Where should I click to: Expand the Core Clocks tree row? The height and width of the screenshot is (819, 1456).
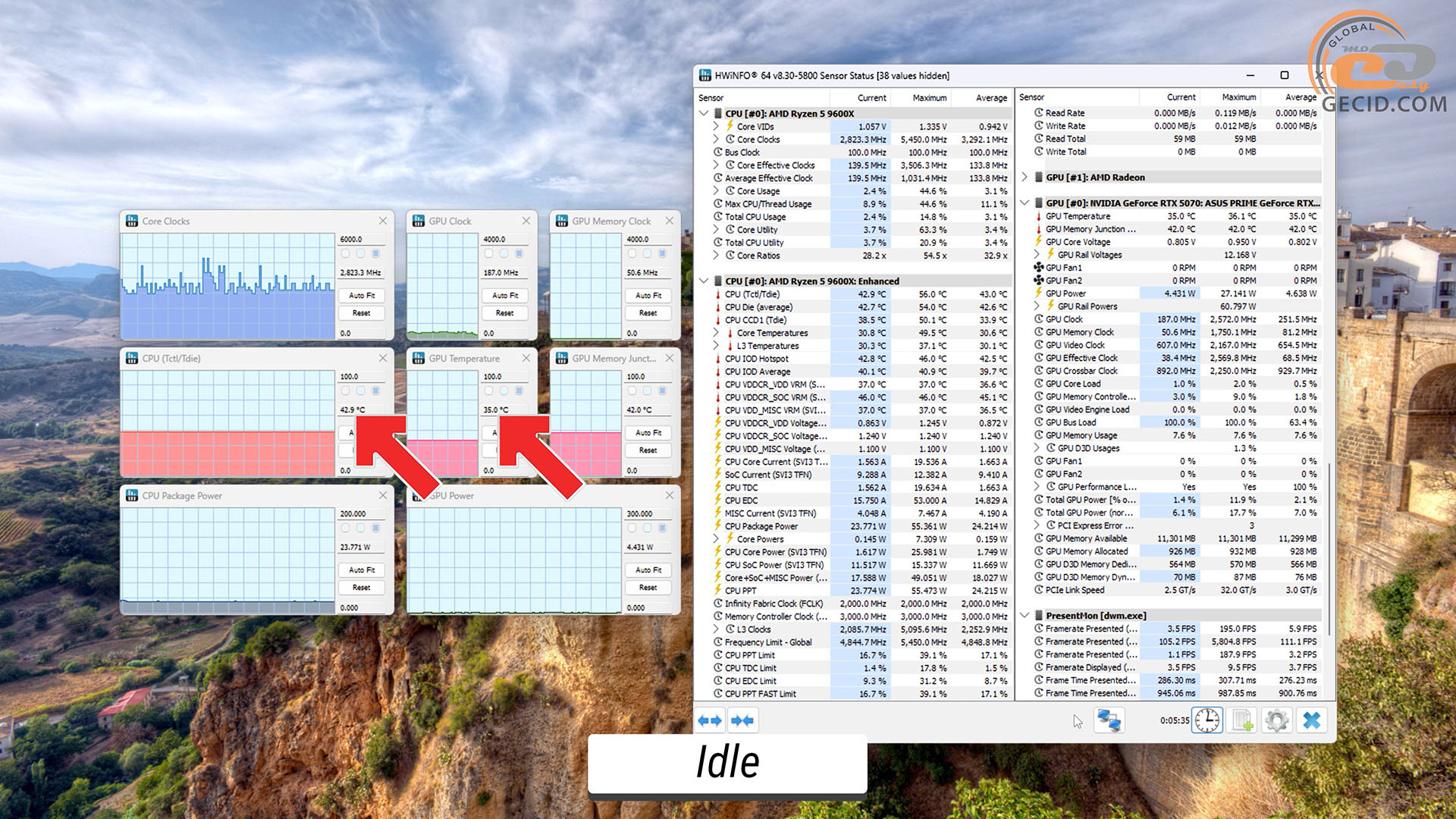click(x=716, y=140)
